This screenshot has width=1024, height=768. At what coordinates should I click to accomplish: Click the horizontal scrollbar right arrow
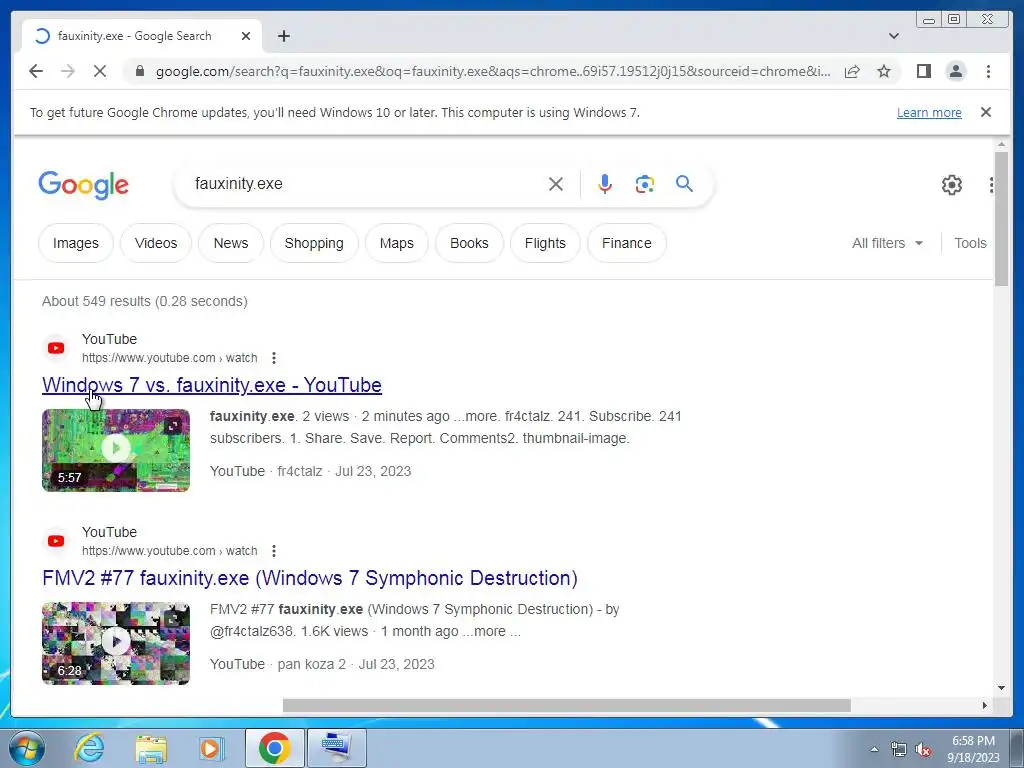[985, 705]
